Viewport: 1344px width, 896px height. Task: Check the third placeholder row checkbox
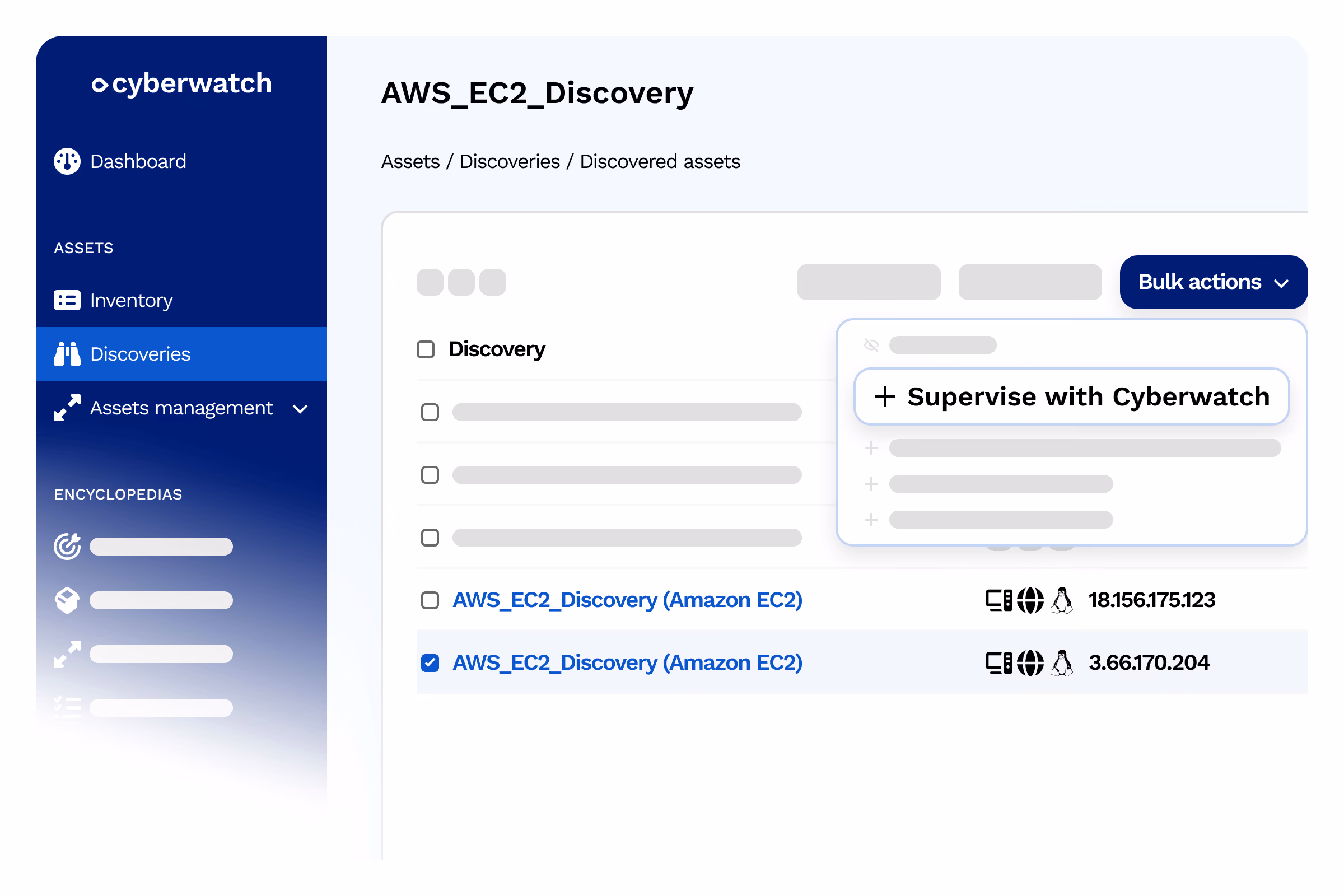[x=430, y=538]
